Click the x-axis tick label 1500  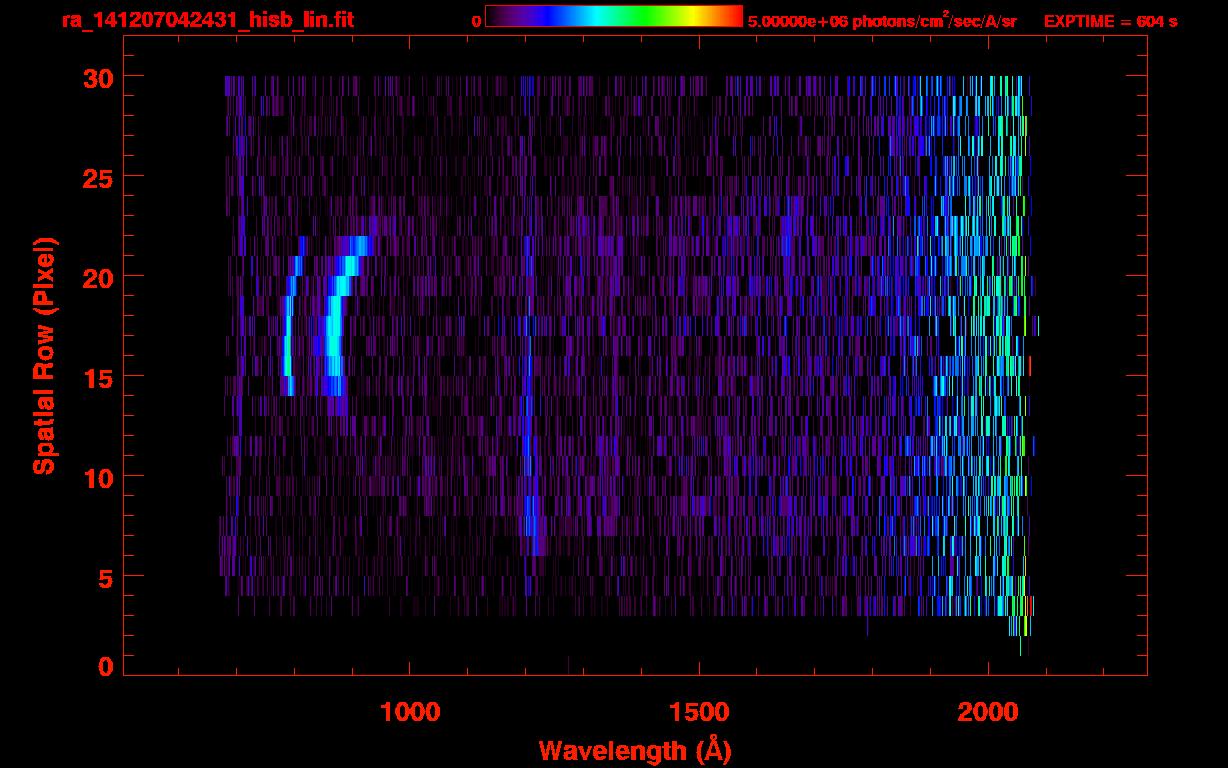coord(699,712)
